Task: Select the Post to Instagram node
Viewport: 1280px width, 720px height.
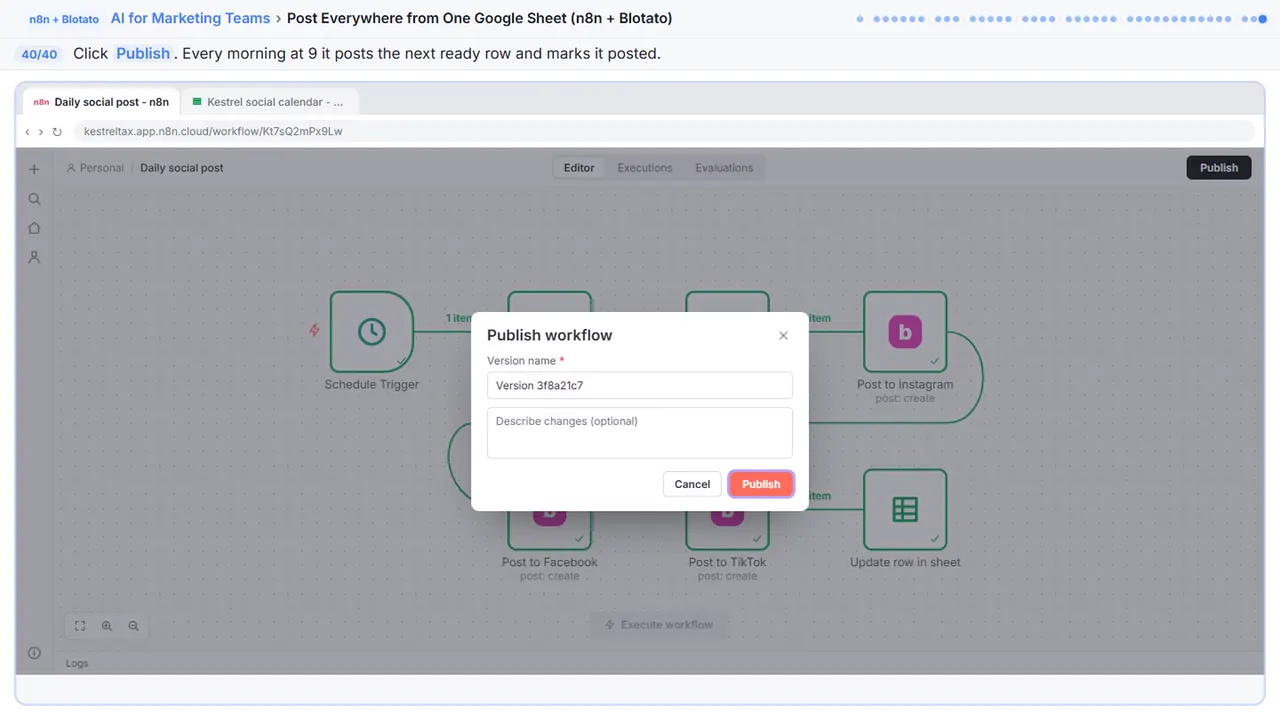Action: [905, 333]
